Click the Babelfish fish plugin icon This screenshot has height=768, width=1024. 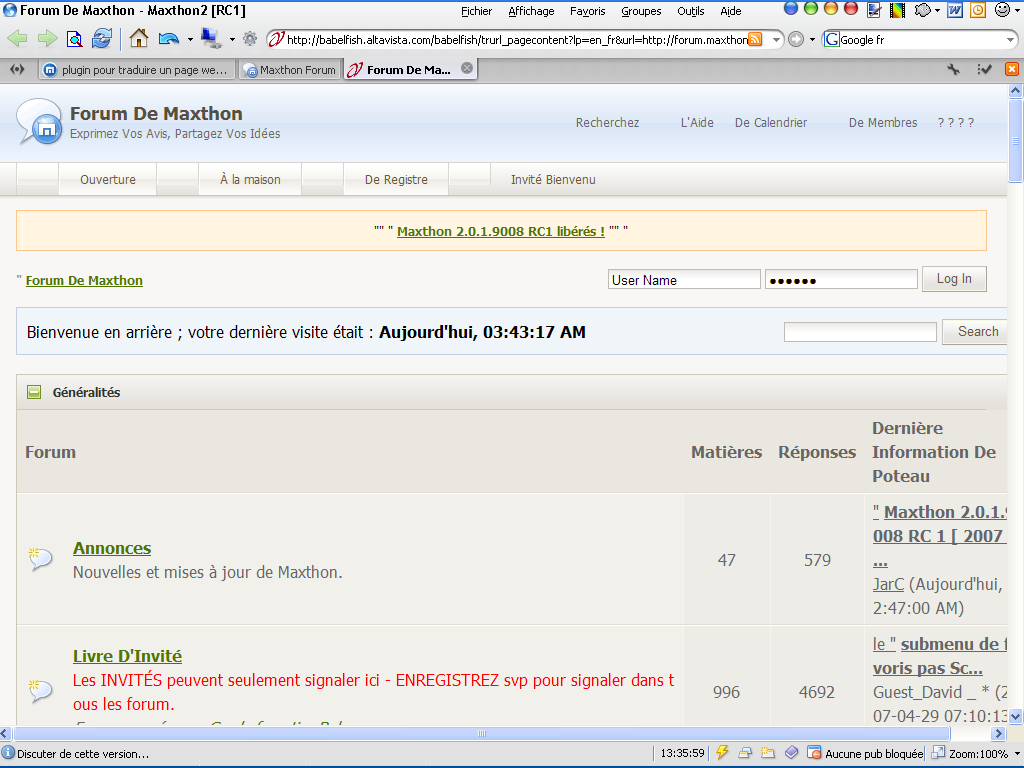(x=923, y=10)
